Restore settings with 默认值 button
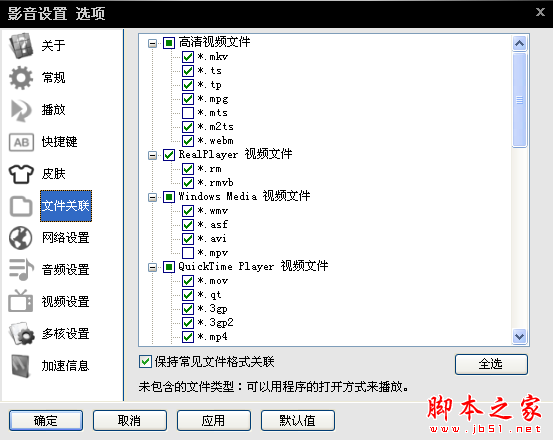The image size is (553, 440). click(x=298, y=420)
